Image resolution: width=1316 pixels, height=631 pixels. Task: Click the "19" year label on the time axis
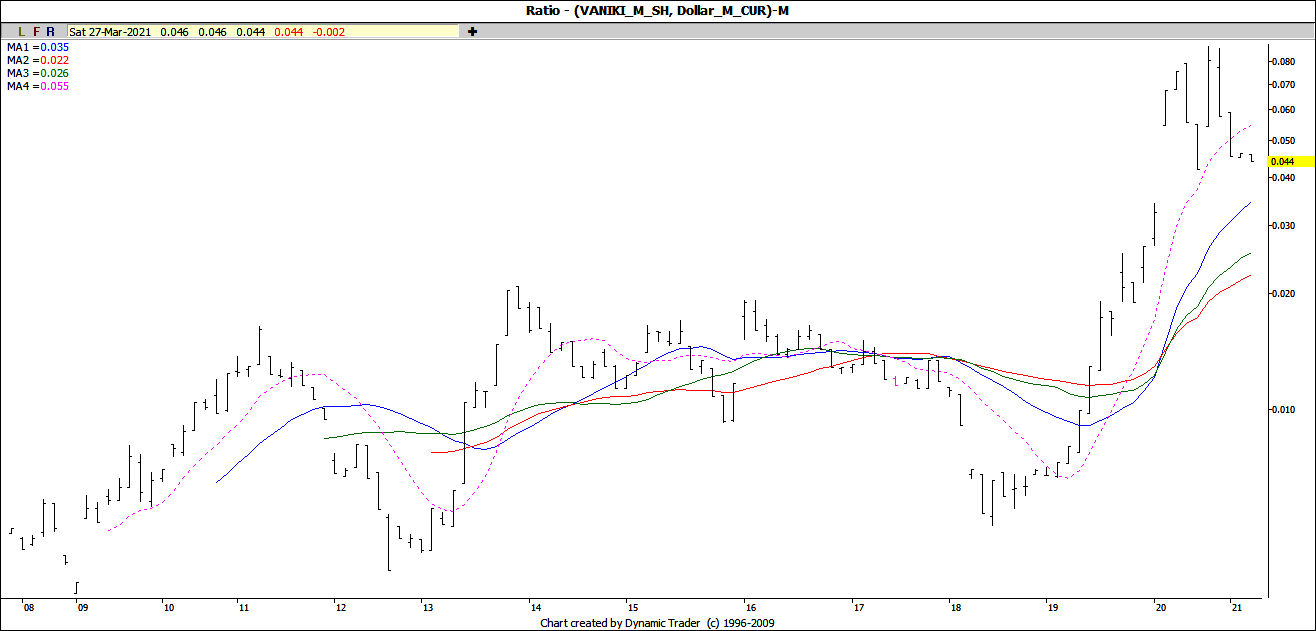coord(1052,608)
